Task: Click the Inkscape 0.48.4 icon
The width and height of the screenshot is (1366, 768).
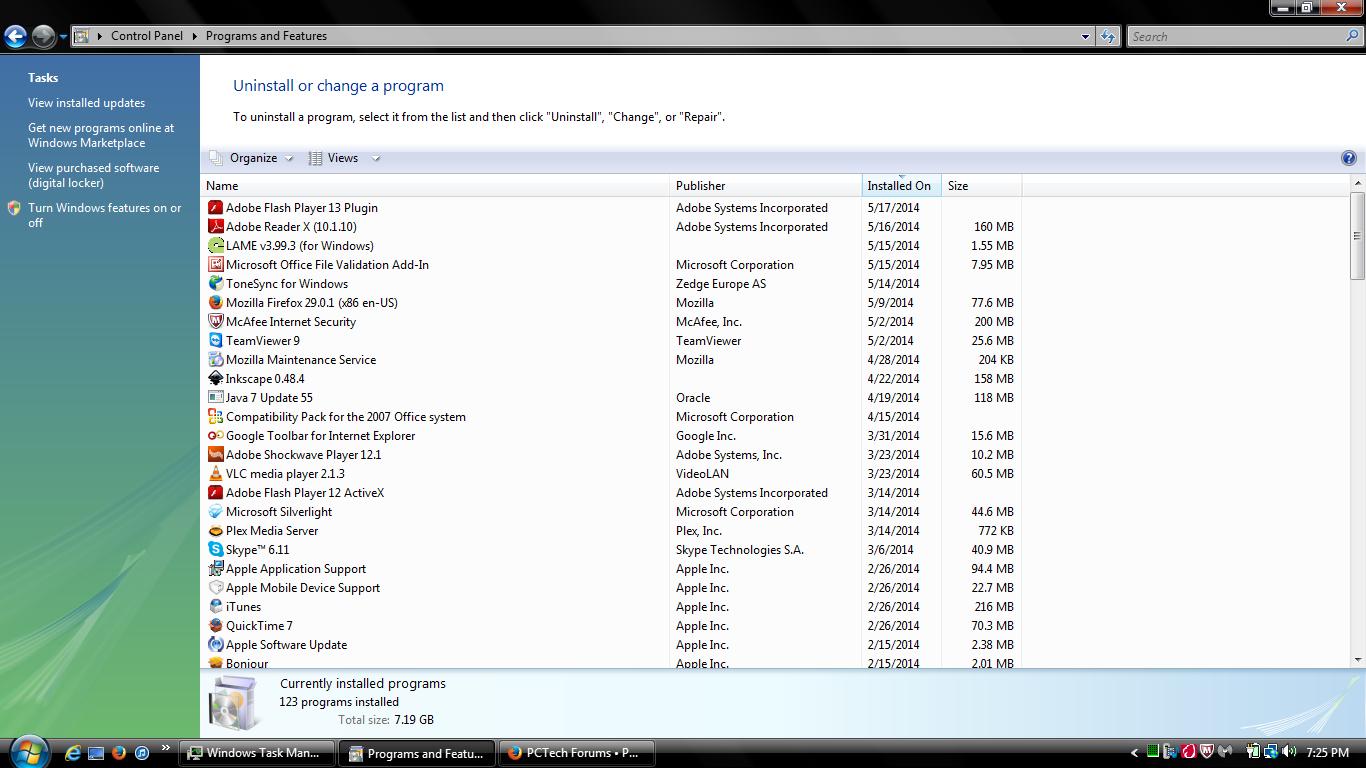Action: pos(215,379)
